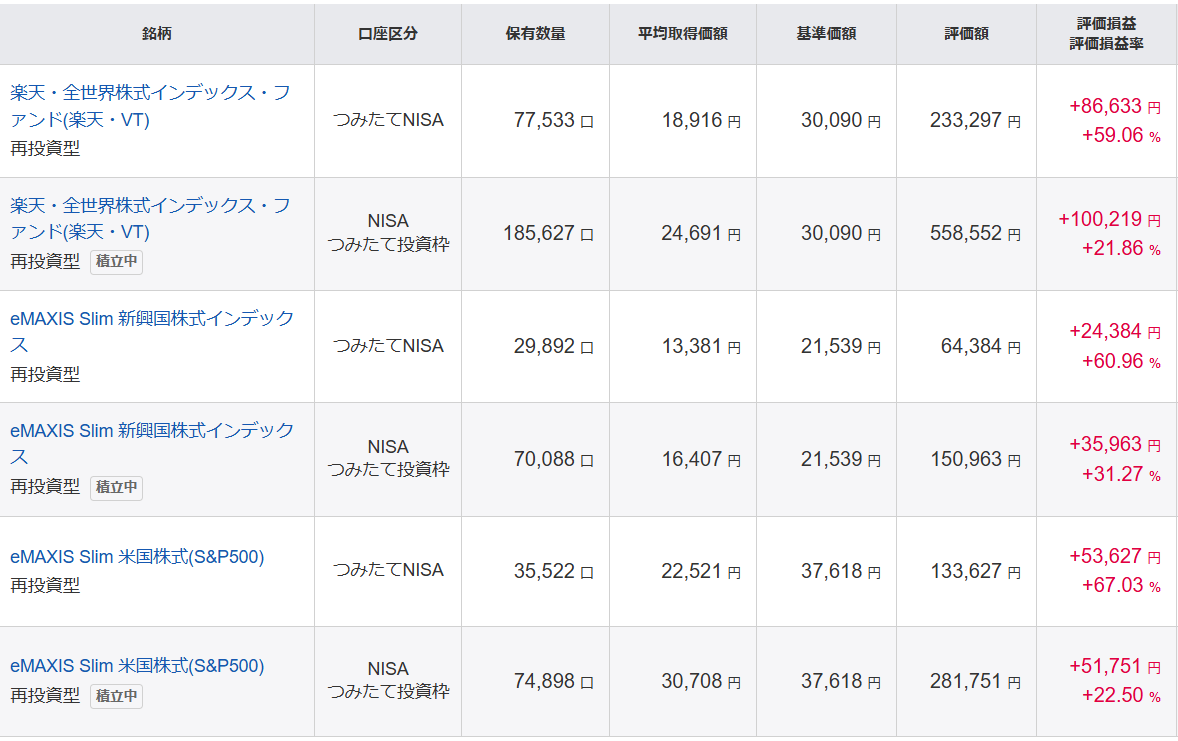Select the +100,219 円 profit value
Screen dimensions: 1178x741
click(1109, 219)
